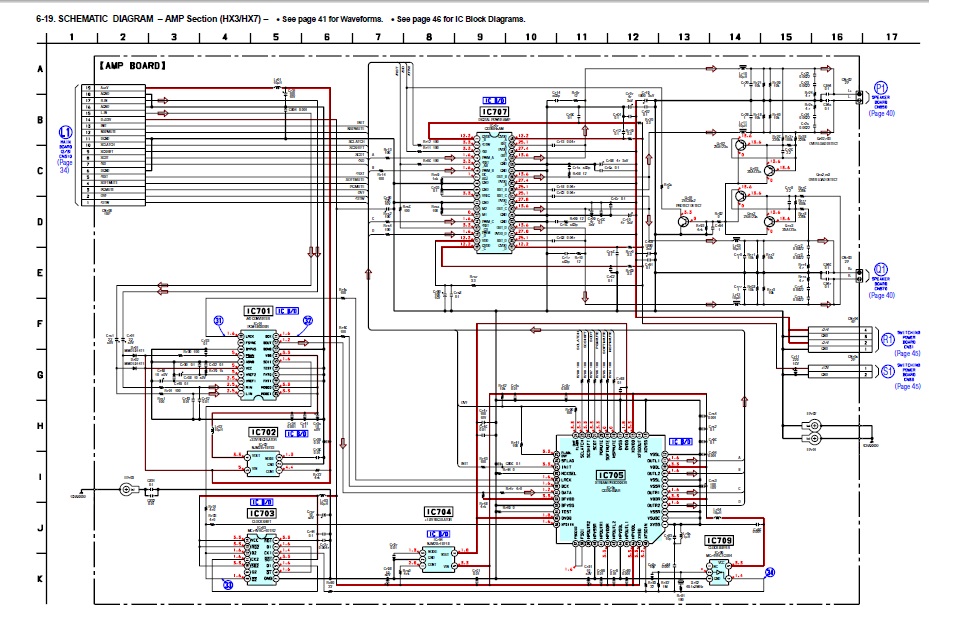Viewport: 960px width, 630px height.
Task: Select the J1 speaker board connector marker
Action: point(881,269)
